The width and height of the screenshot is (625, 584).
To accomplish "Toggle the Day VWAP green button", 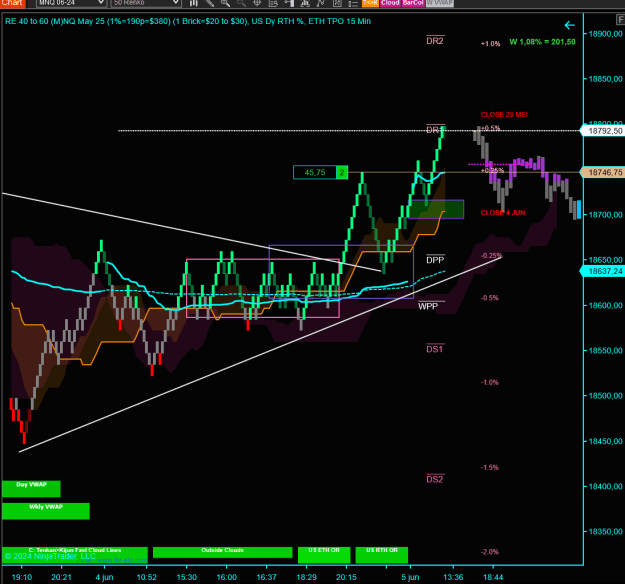I will [31, 489].
